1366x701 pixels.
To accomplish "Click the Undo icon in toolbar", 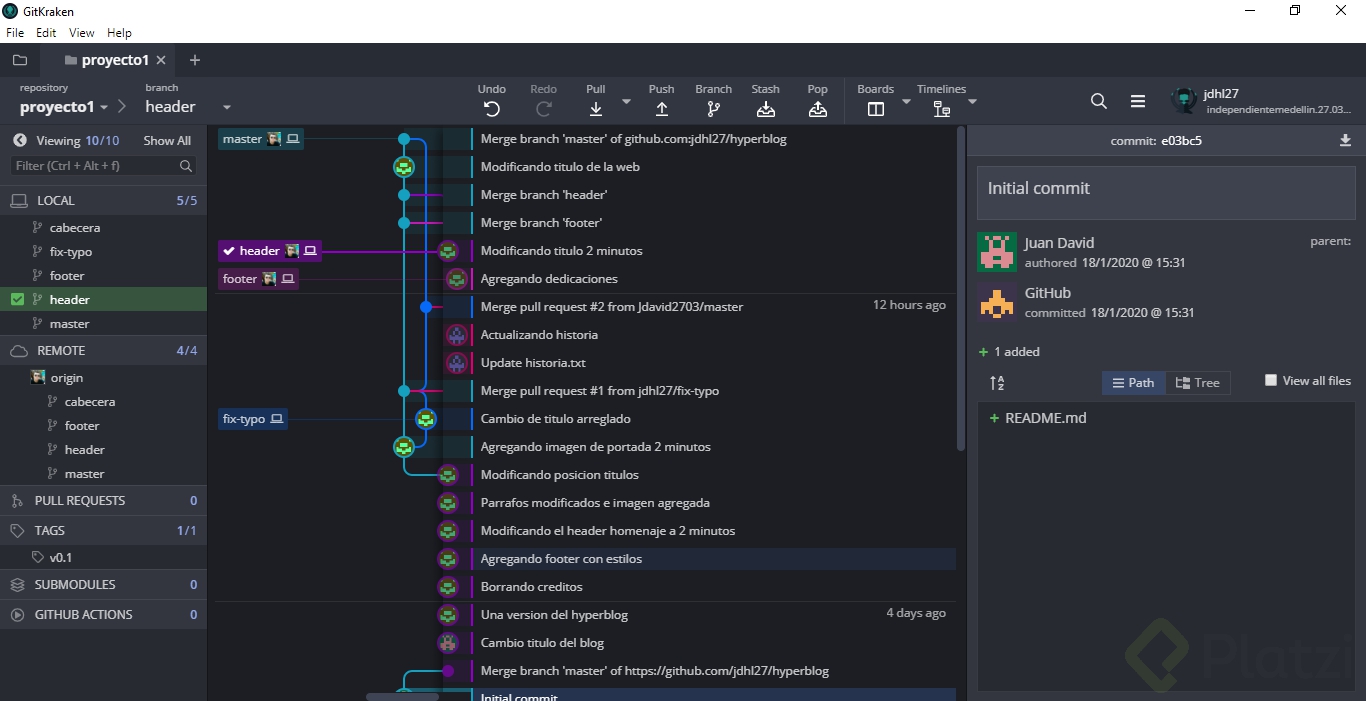I will [491, 109].
